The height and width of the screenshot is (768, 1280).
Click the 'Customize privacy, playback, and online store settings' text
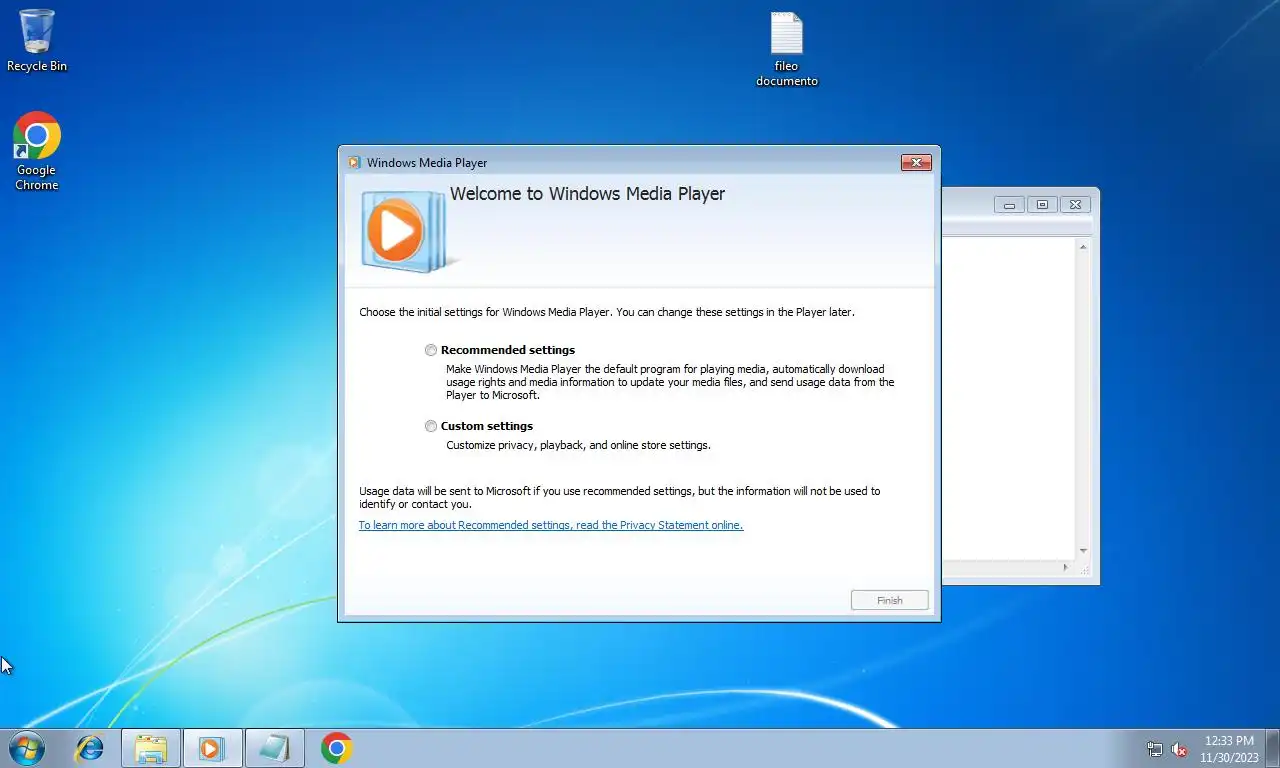578,445
